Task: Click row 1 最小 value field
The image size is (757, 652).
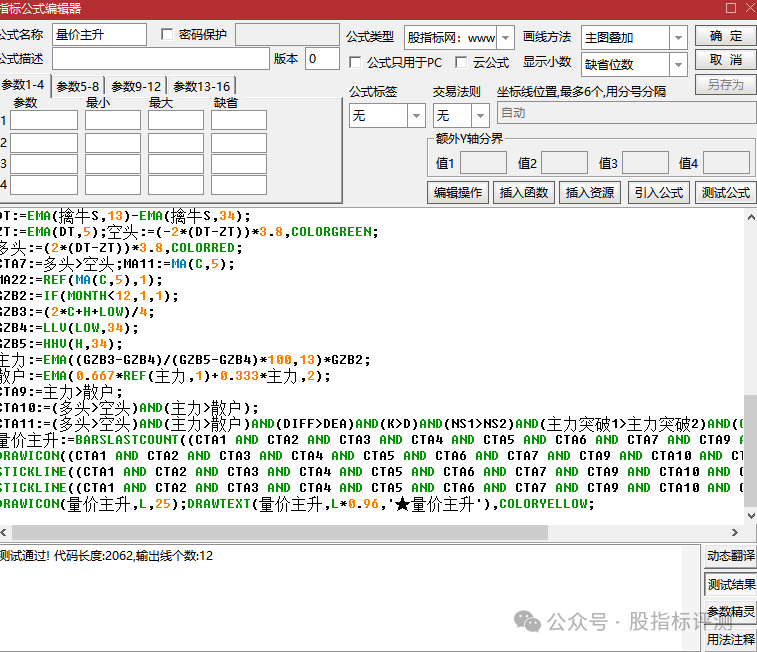Action: coord(113,120)
